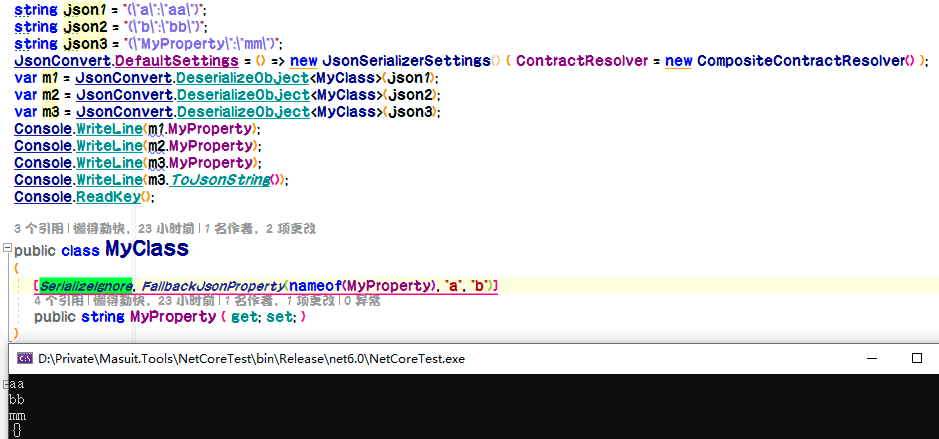Screen dimensions: 939x439
Task: Click console output line 'aa'
Action: (x=16, y=384)
